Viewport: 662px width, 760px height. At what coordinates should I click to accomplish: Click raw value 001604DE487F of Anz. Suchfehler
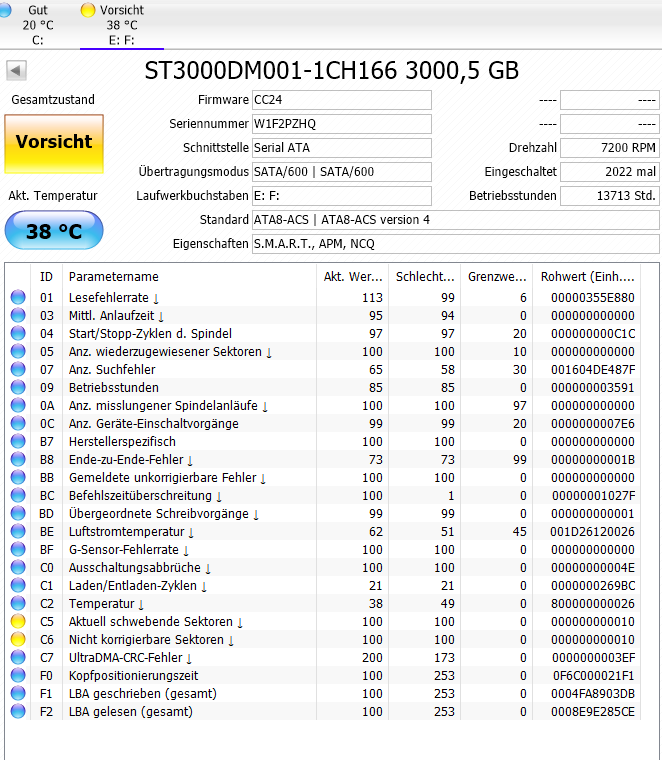pos(593,370)
